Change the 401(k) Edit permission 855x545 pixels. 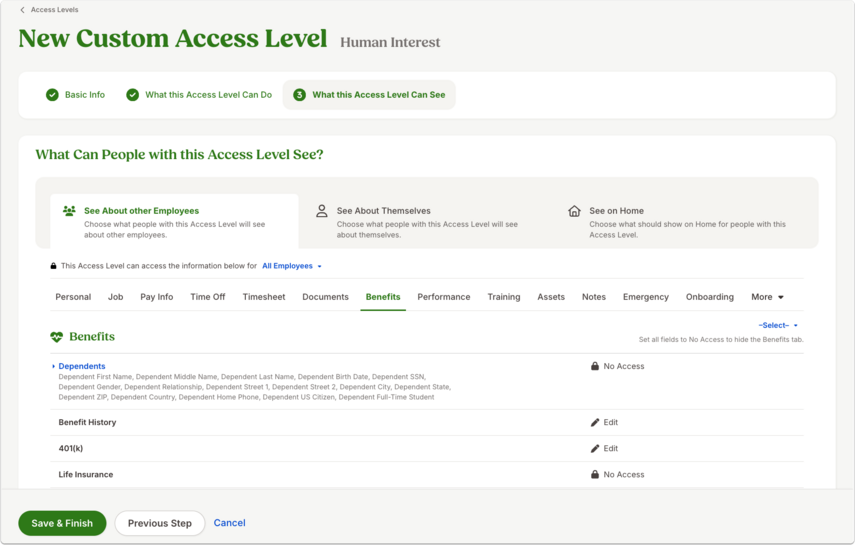pyautogui.click(x=604, y=448)
